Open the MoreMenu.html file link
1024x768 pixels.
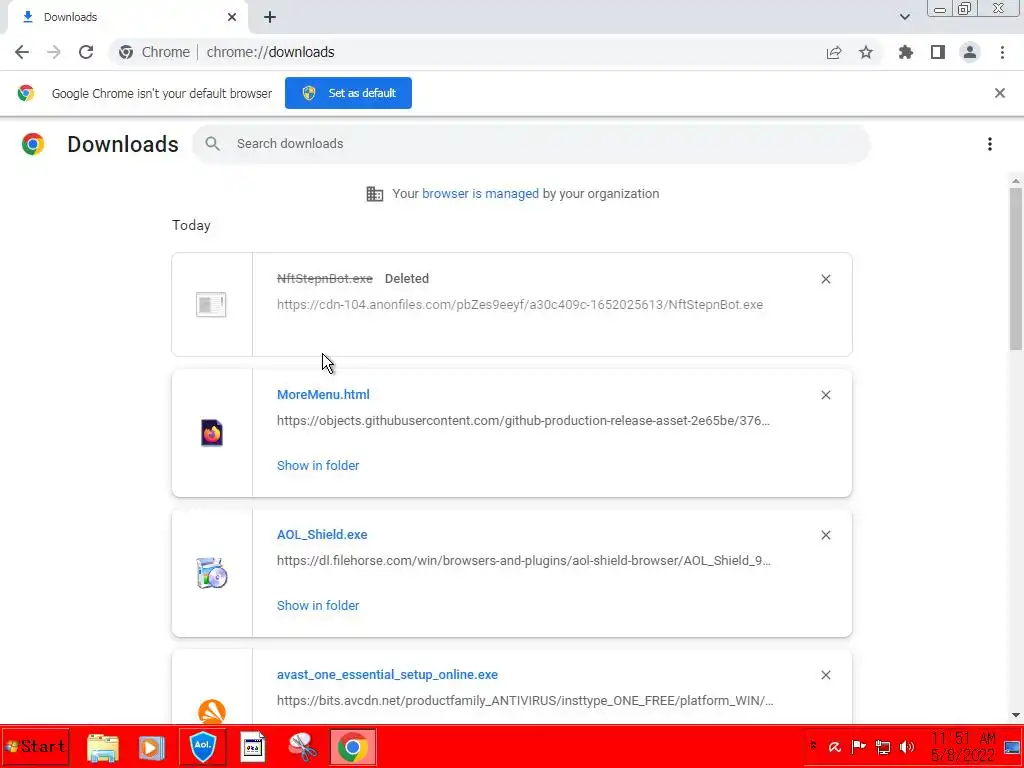click(x=323, y=394)
